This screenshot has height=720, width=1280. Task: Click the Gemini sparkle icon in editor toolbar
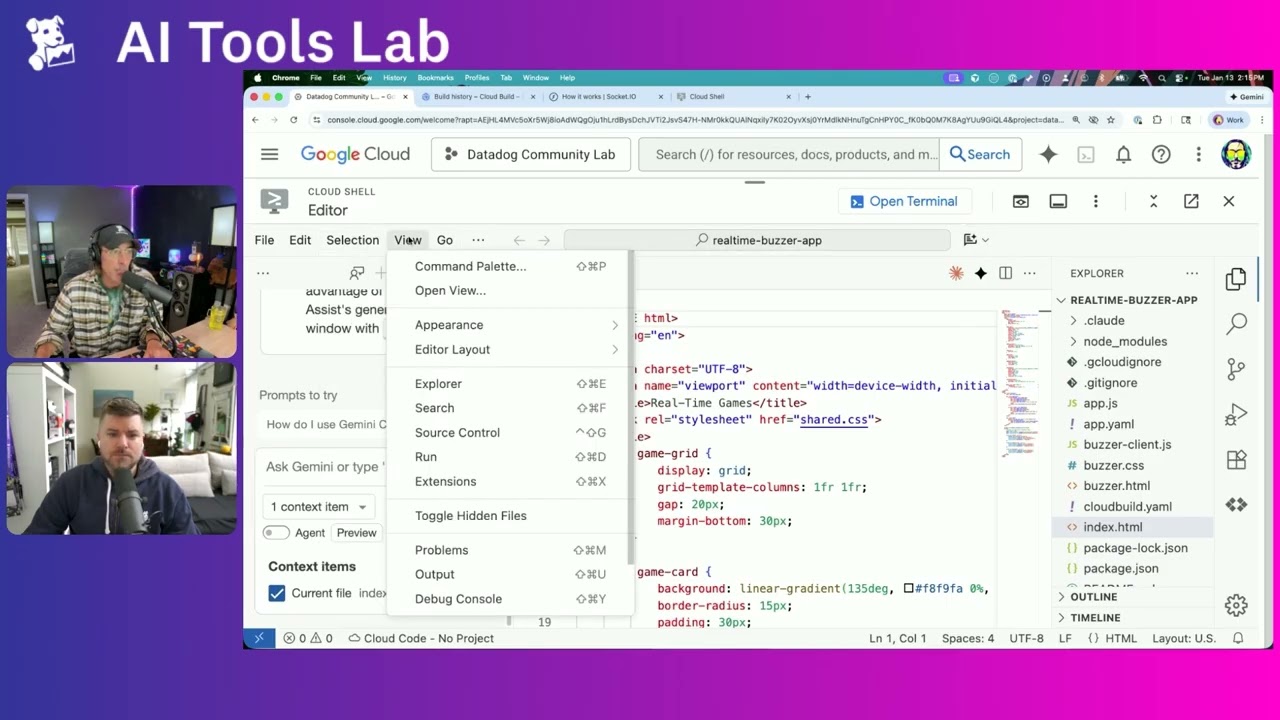(x=981, y=273)
